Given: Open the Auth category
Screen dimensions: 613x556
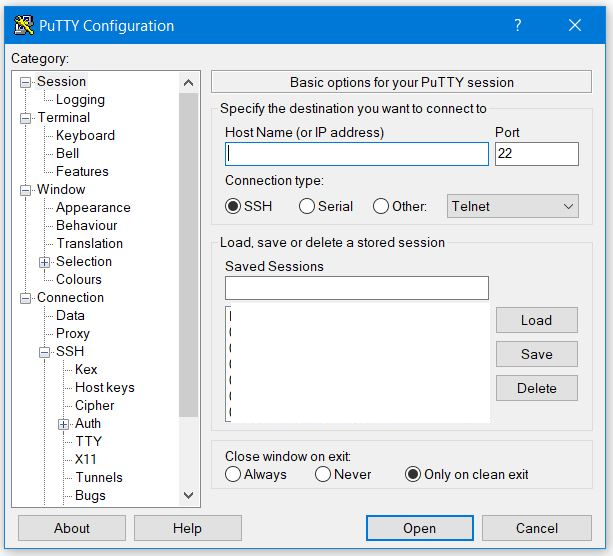Looking at the screenshot, I should click(x=88, y=423).
